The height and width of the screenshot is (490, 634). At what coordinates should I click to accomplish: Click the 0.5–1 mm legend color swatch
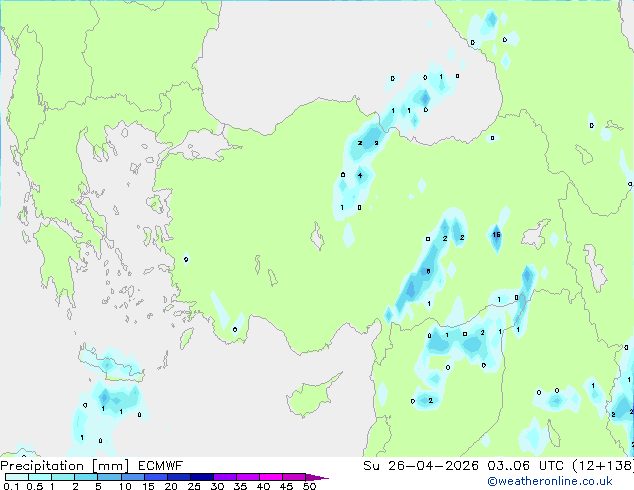pos(40,477)
